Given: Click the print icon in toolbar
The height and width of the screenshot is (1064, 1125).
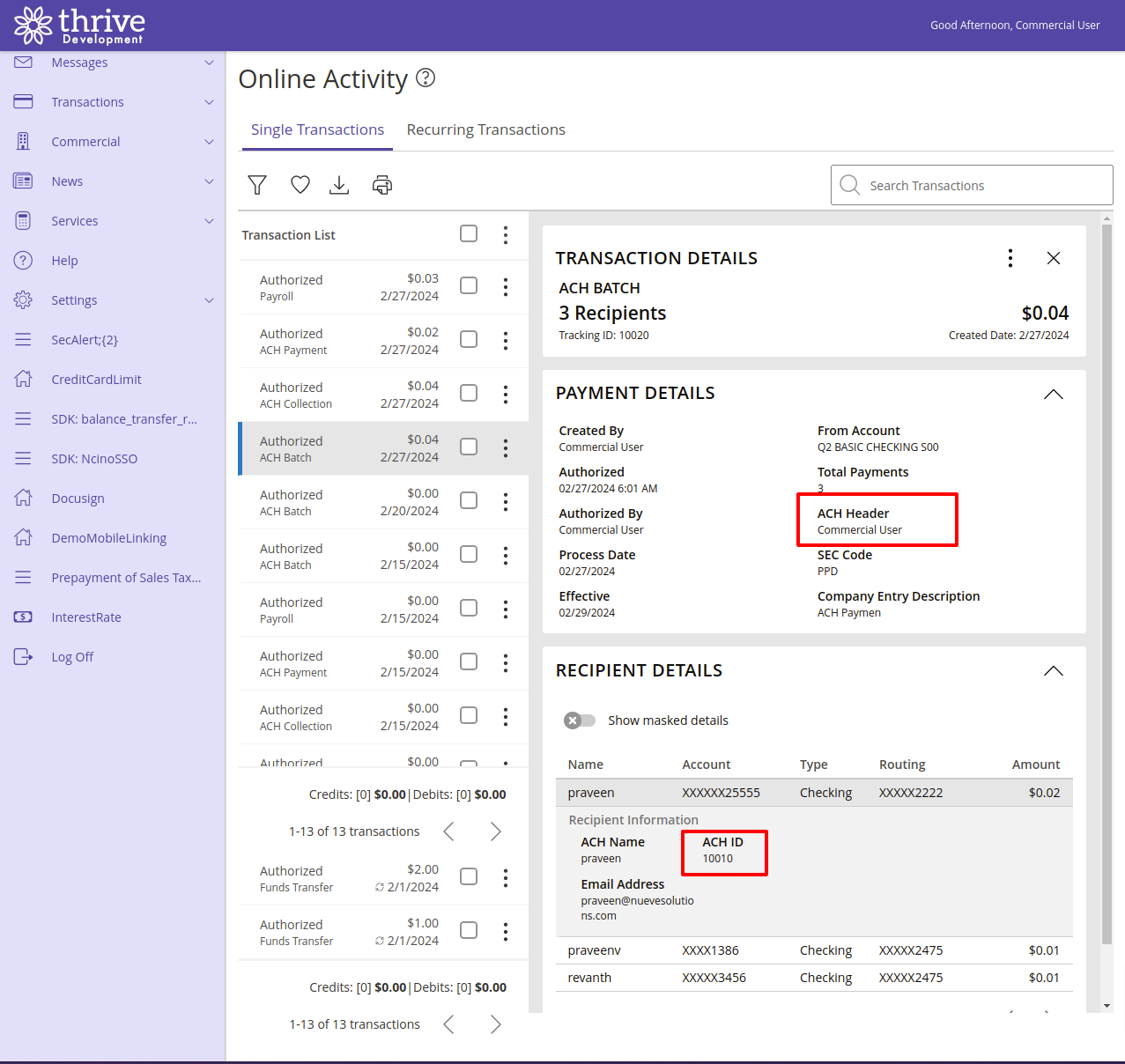Looking at the screenshot, I should pyautogui.click(x=382, y=185).
